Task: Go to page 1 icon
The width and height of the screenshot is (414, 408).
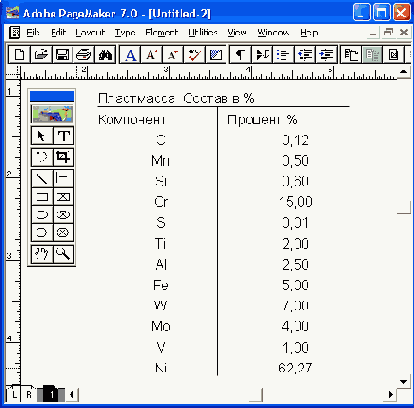Action: click(52, 395)
